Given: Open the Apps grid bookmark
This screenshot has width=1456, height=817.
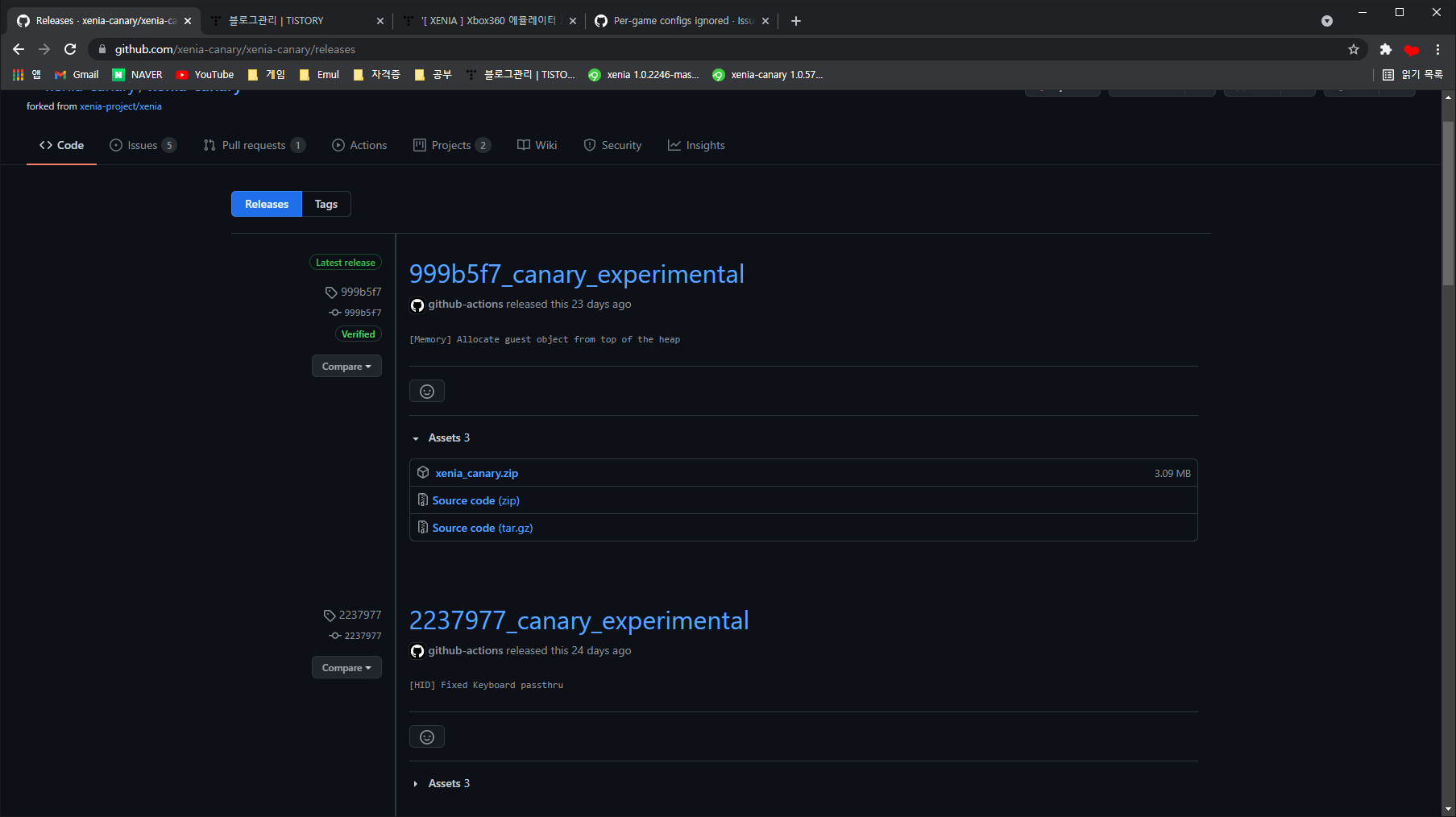Looking at the screenshot, I should 27,74.
